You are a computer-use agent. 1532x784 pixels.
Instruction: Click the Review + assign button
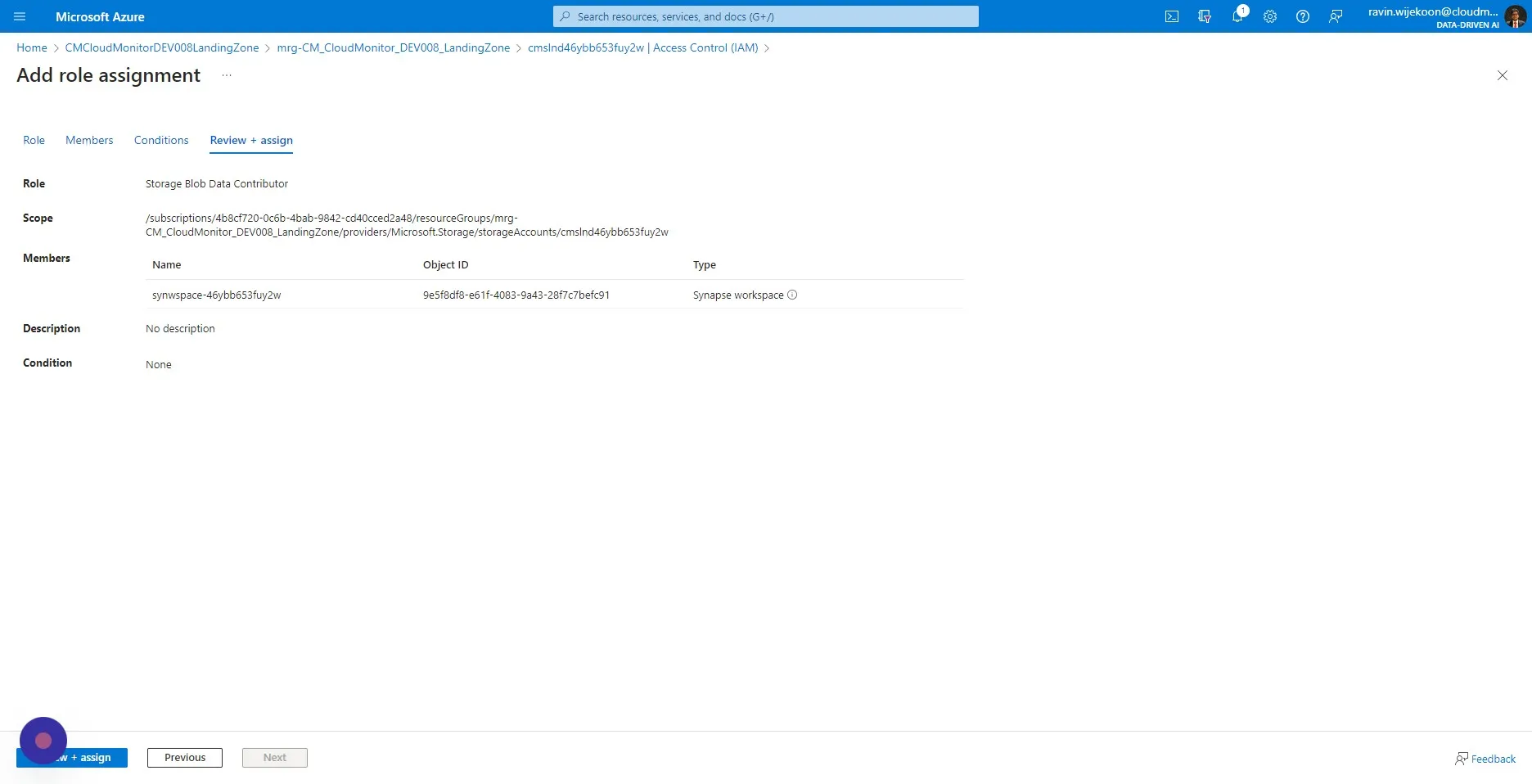[x=72, y=758]
